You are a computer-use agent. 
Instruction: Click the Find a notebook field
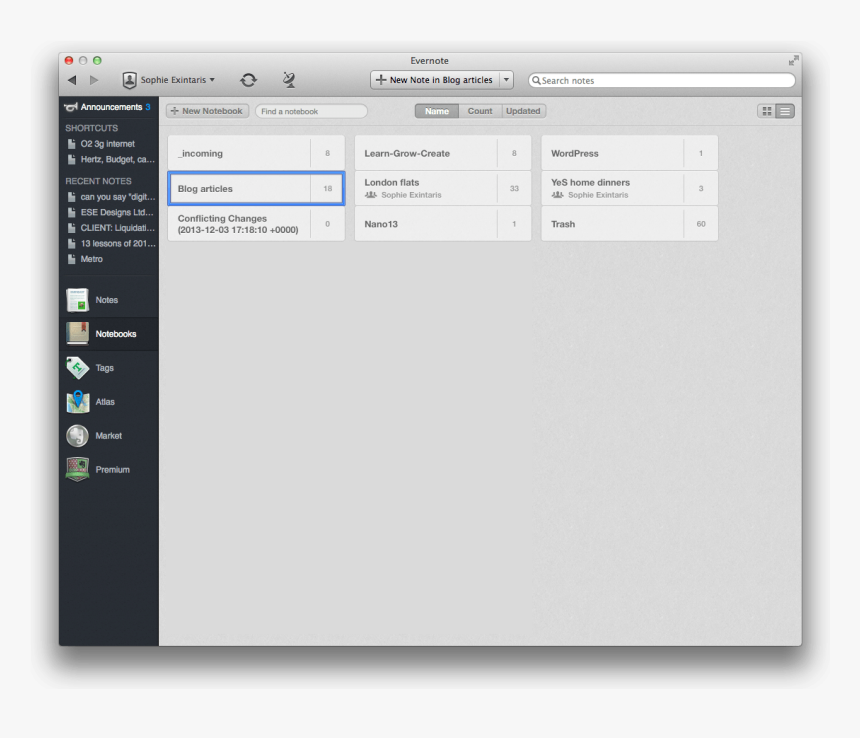(311, 111)
